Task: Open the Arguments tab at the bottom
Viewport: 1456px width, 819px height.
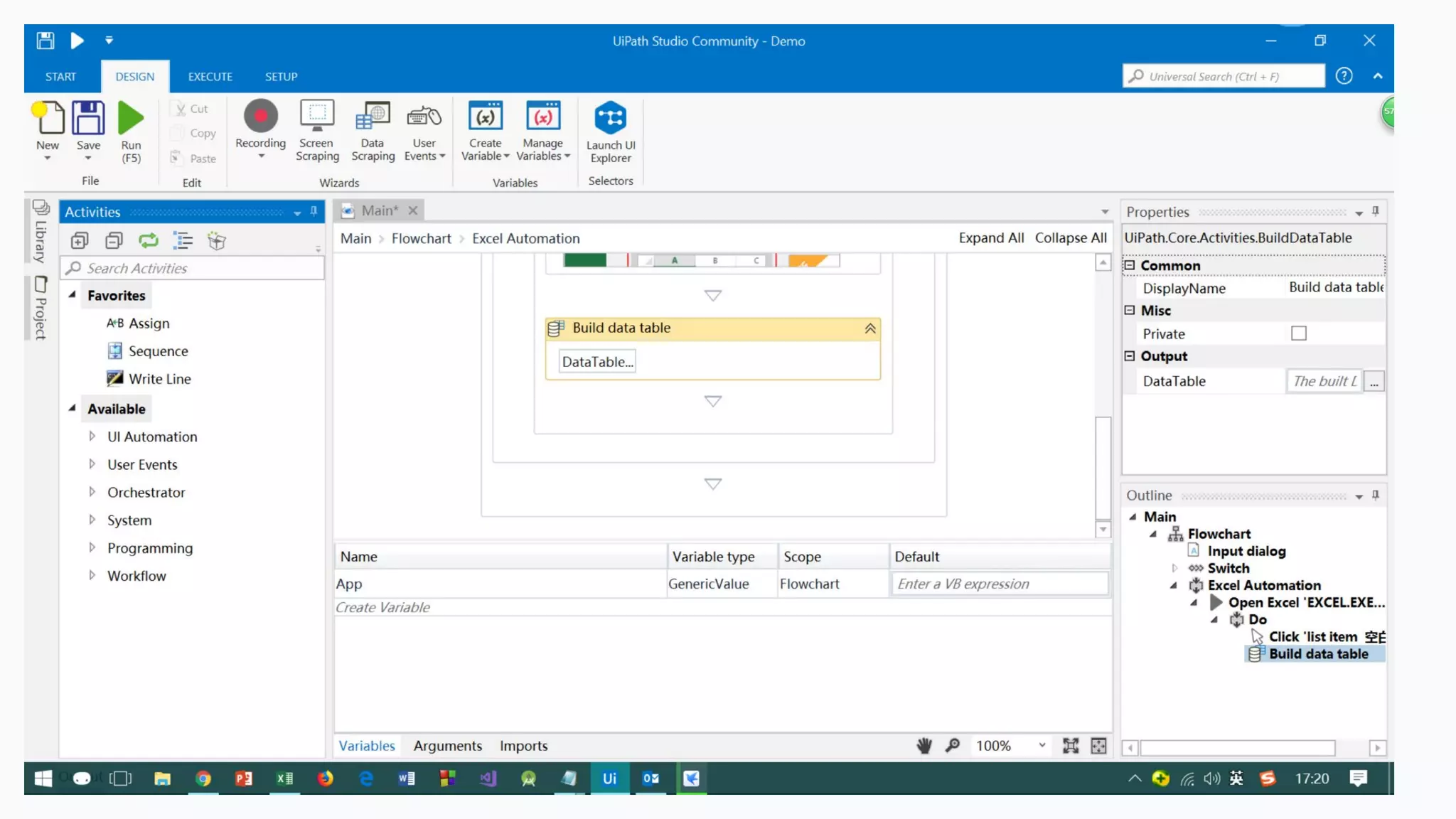Action: 447,745
